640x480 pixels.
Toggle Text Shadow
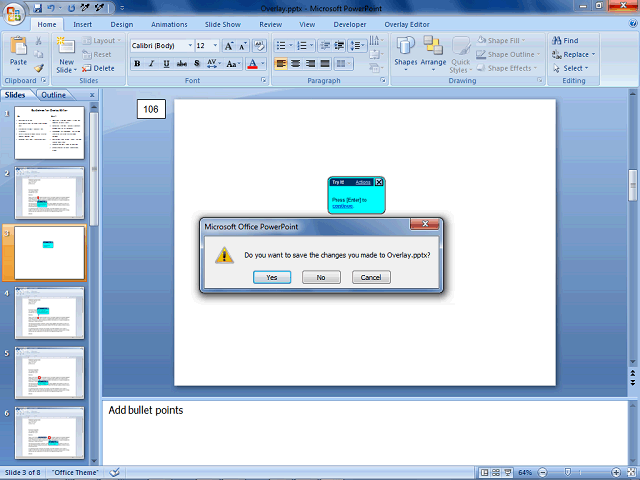click(x=197, y=64)
